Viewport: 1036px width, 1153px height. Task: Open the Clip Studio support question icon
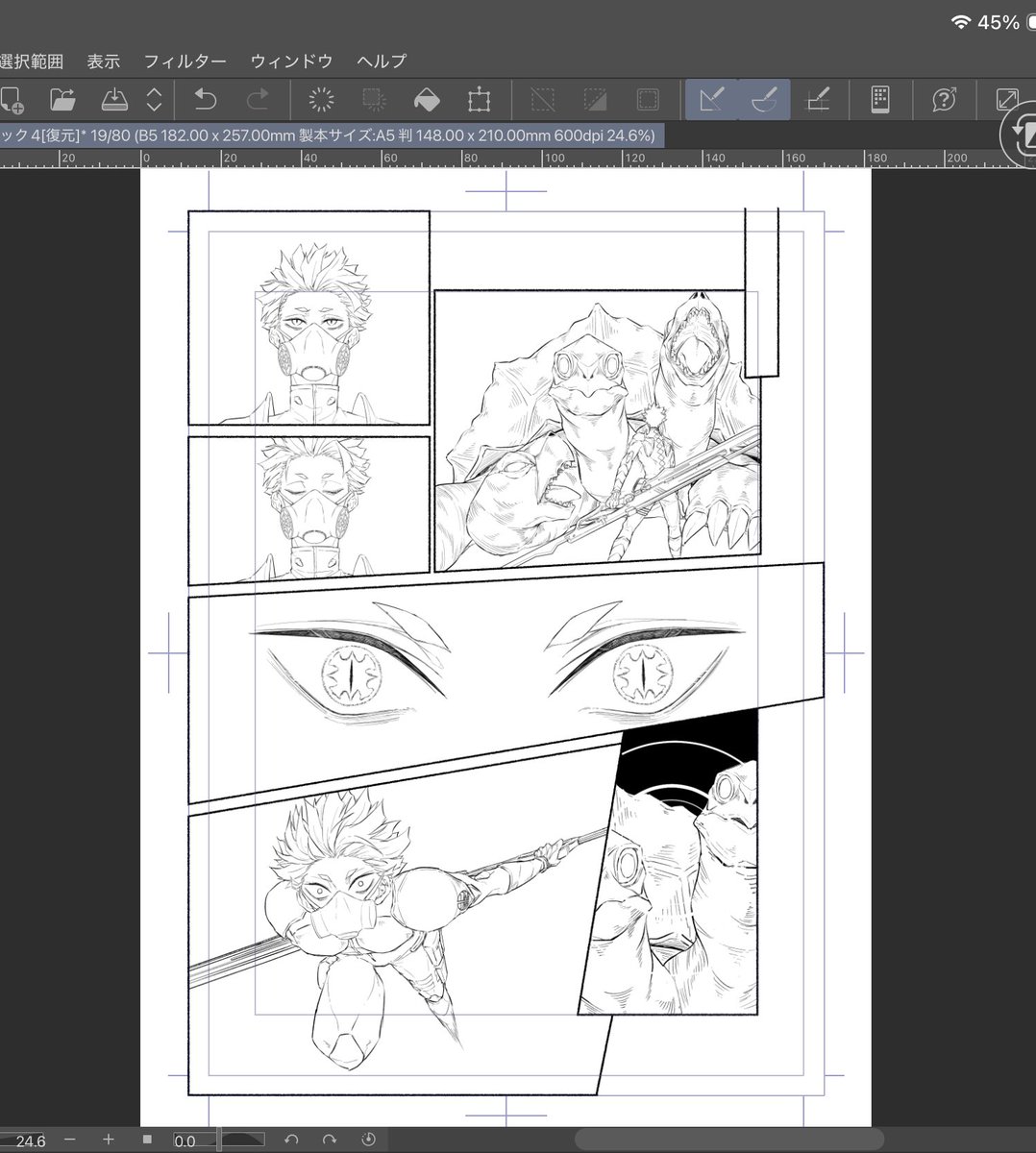[945, 100]
